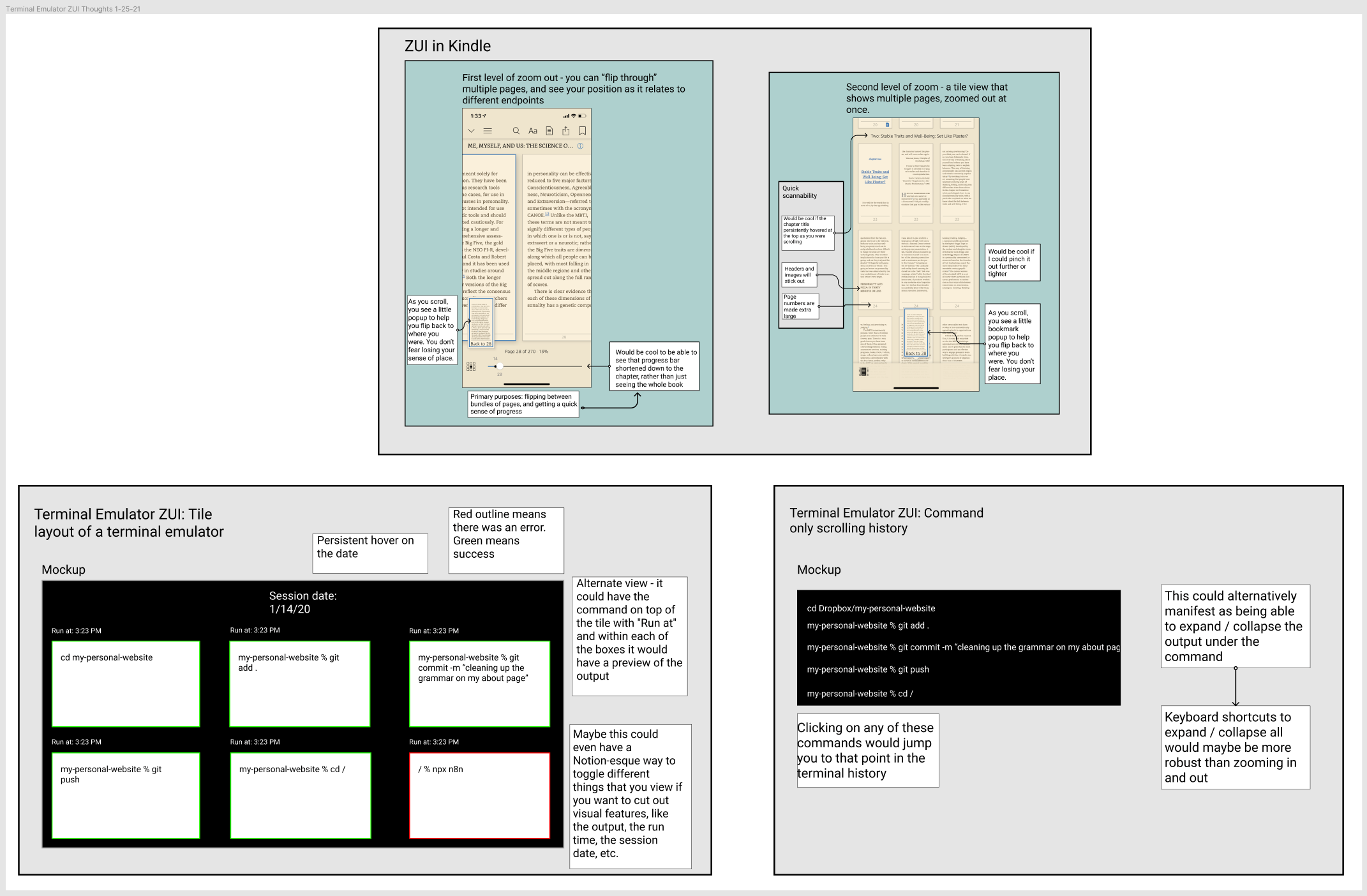Click 'cd Dropbox/my-personal-website' command line
This screenshot has height=896, width=1367.
pos(870,608)
